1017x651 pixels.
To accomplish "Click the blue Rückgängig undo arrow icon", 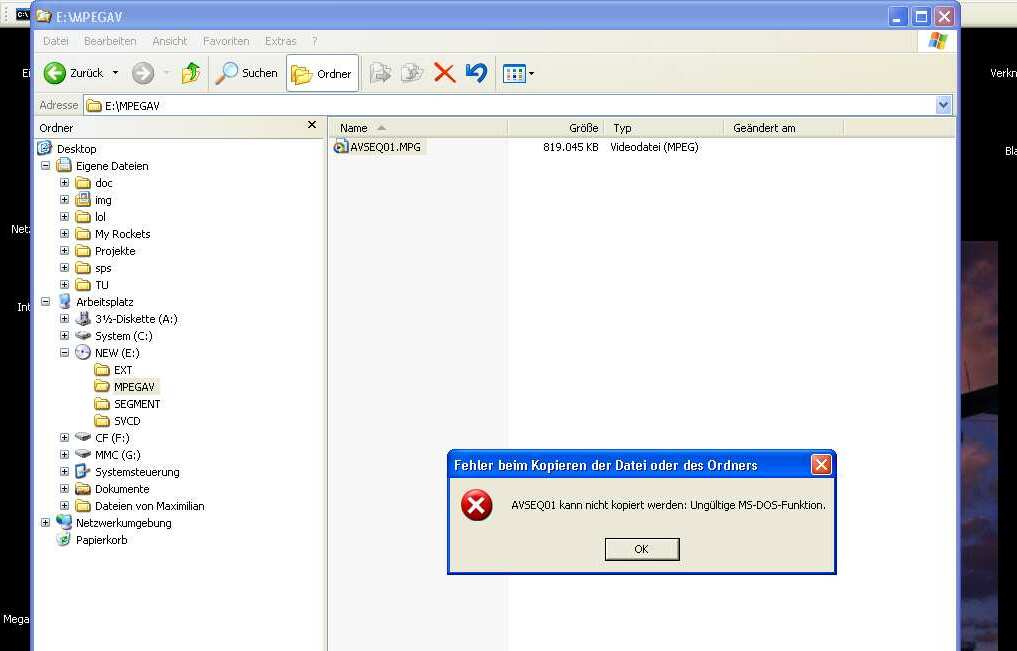I will click(475, 72).
